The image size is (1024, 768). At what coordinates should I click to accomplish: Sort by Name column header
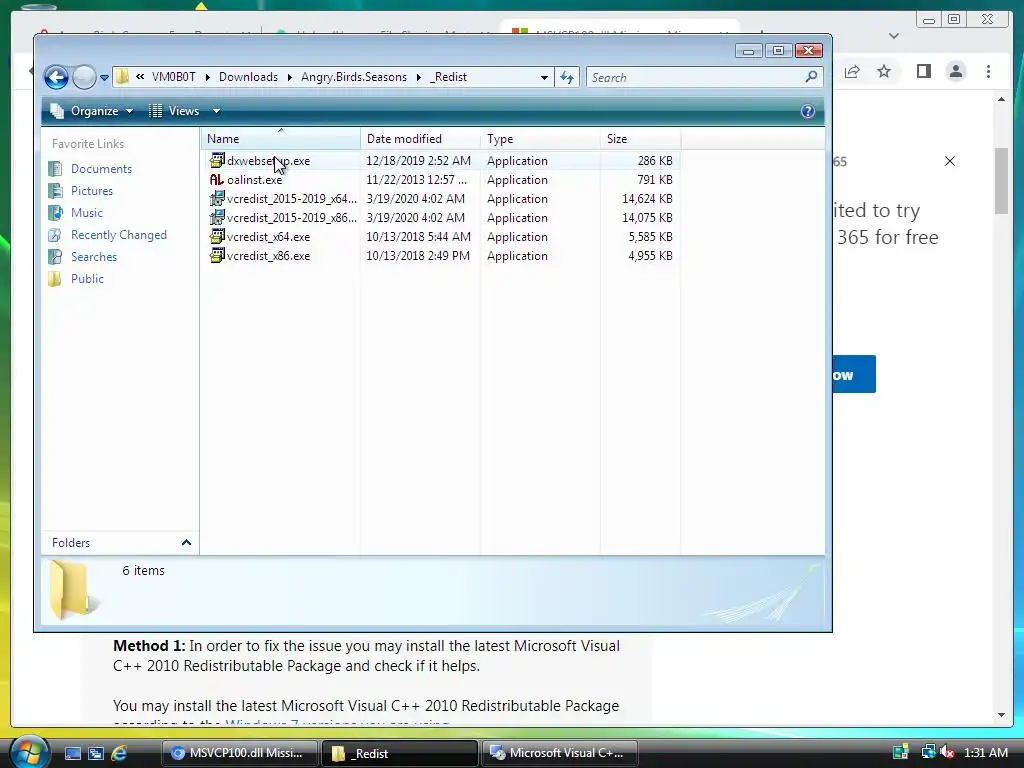280,139
